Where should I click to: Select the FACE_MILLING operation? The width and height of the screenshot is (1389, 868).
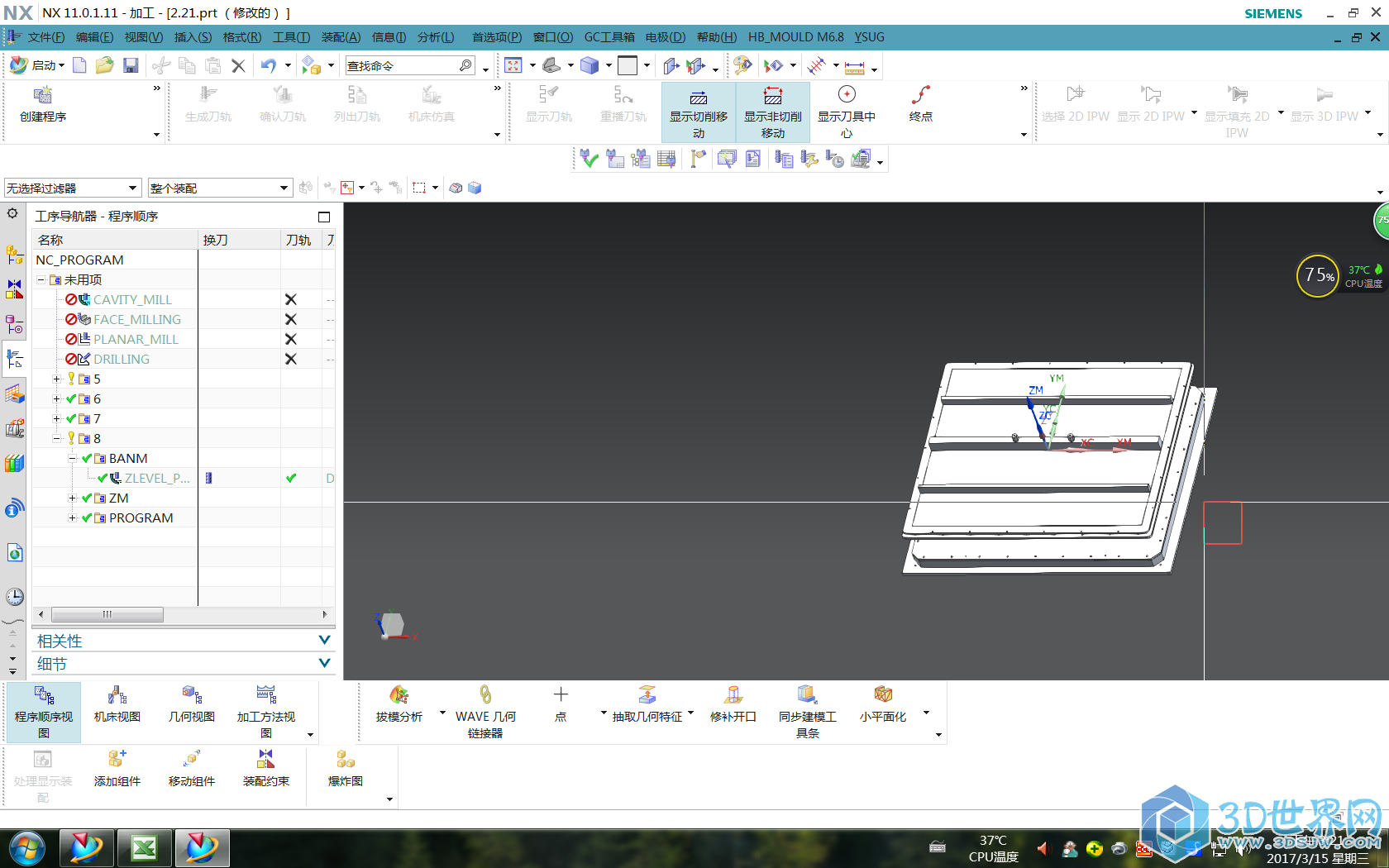point(137,320)
